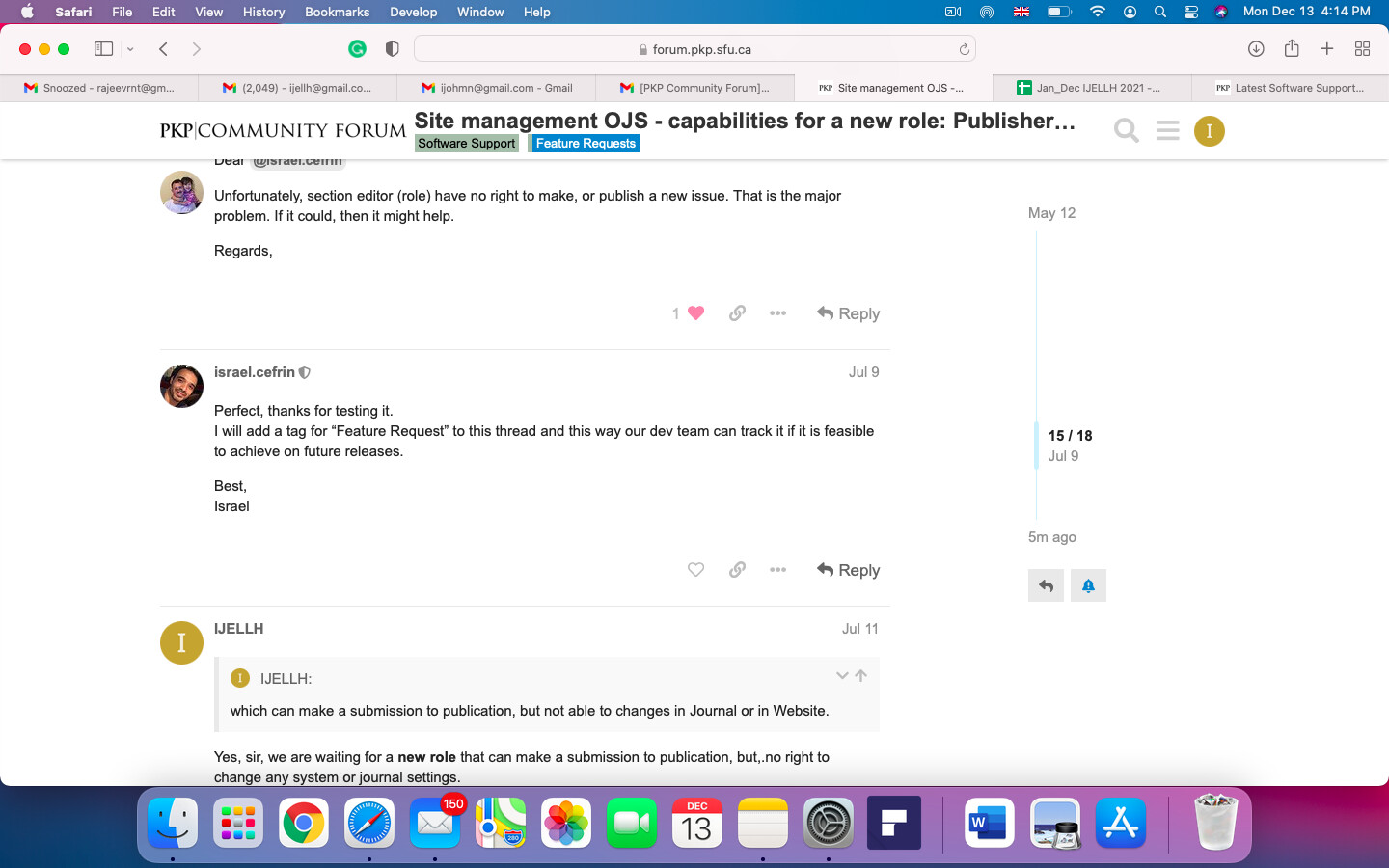Unlike the post with 1 like
1389x868 pixels.
(x=695, y=313)
